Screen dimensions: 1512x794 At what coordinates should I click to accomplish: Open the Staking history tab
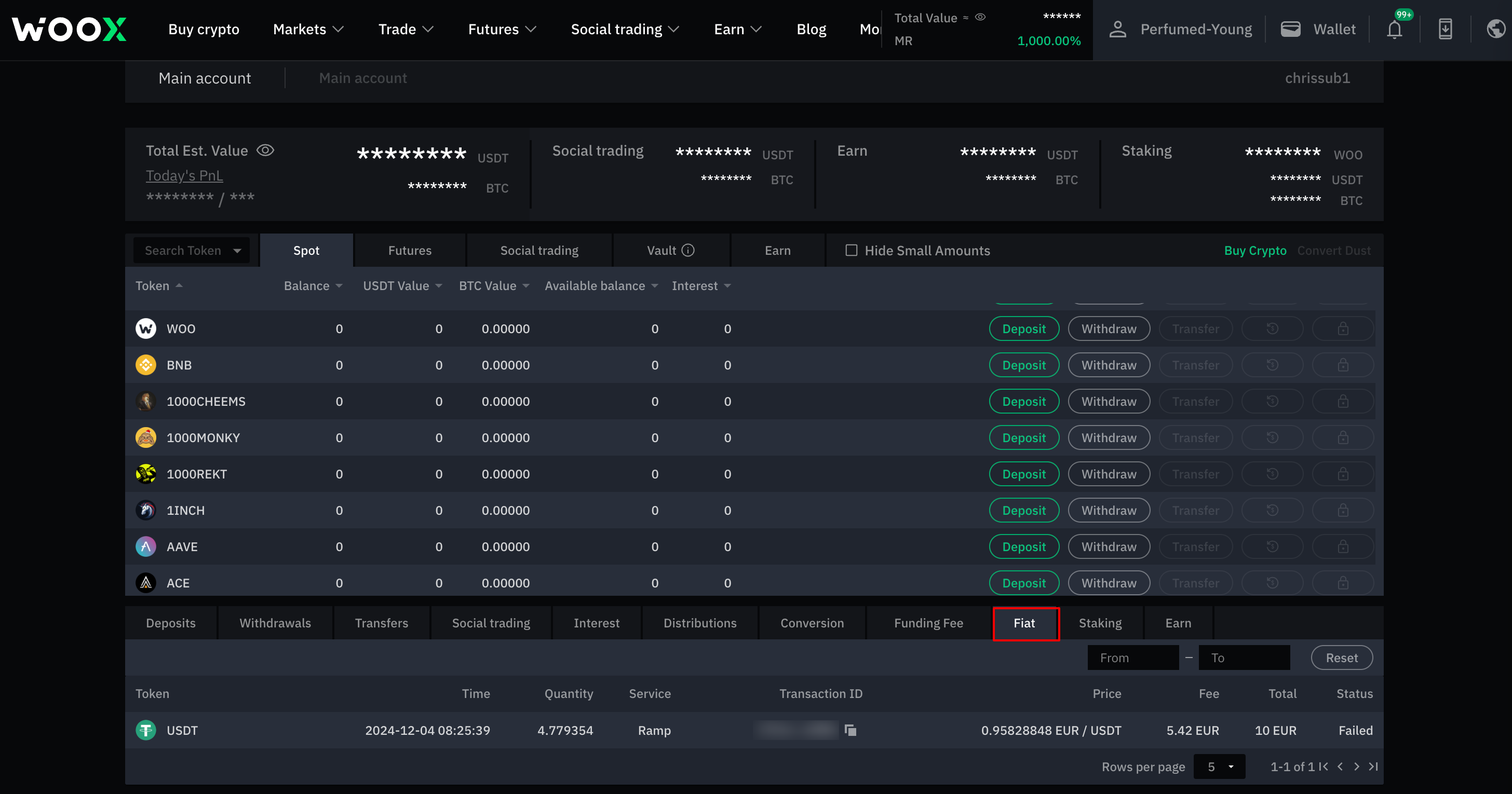click(x=1101, y=623)
